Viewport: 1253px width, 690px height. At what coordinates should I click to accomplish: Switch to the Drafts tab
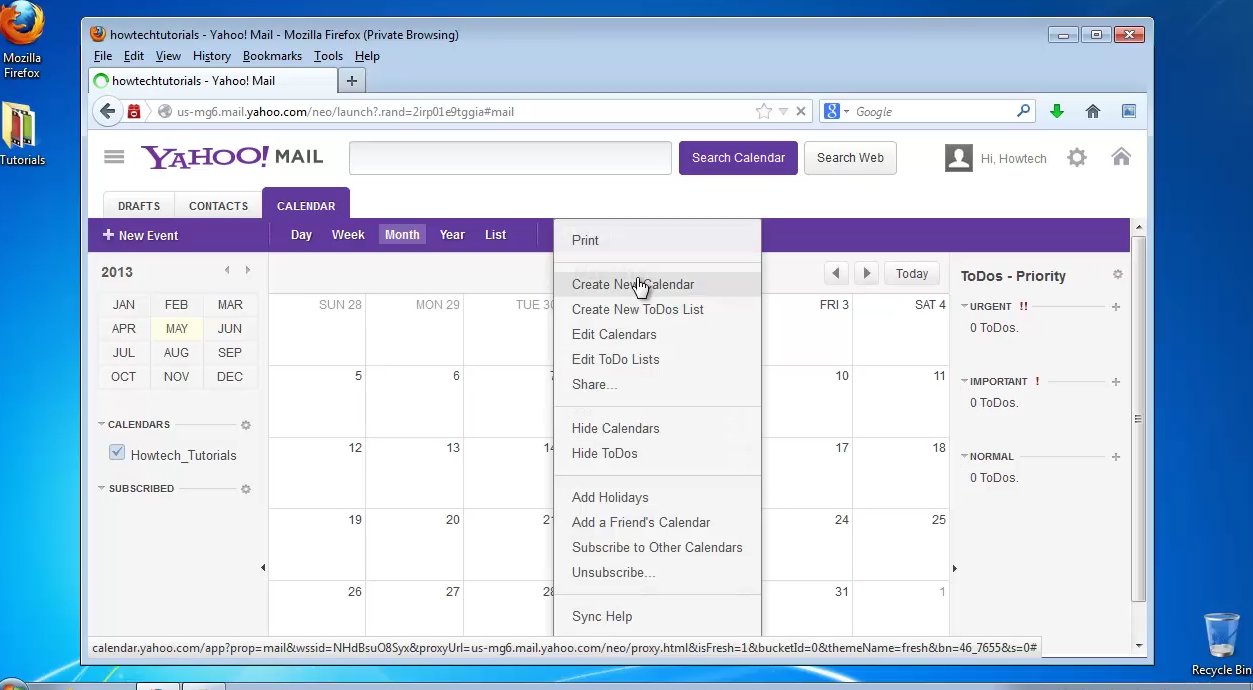(x=139, y=205)
